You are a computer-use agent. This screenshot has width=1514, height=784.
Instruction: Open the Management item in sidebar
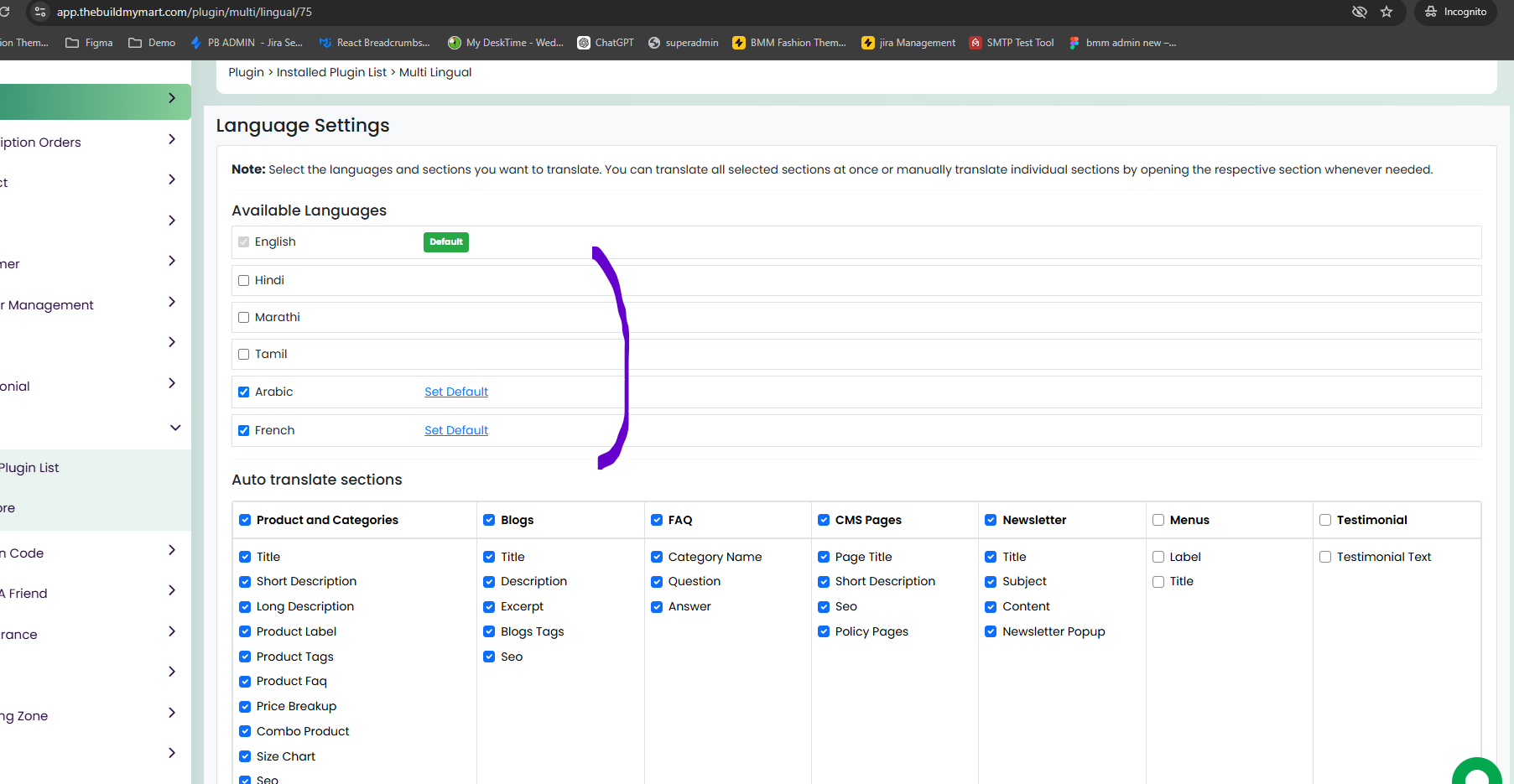(47, 305)
